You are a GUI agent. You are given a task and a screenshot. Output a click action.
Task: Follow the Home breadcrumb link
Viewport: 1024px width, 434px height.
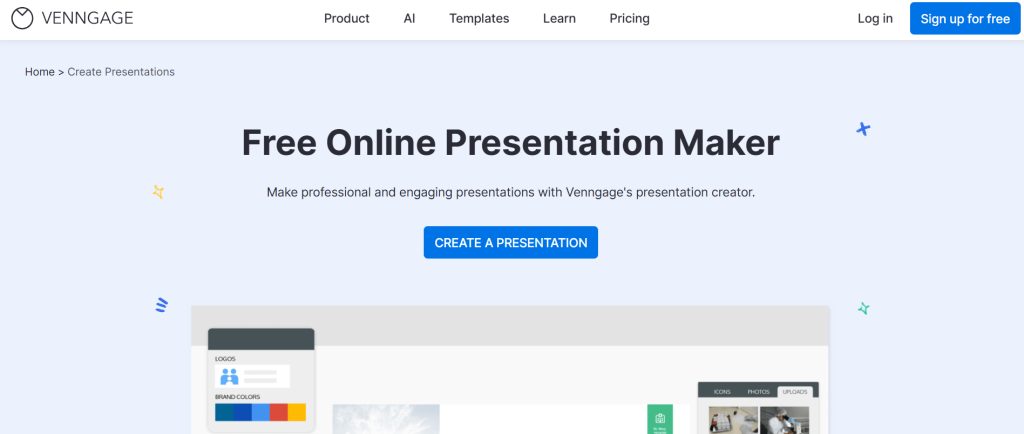[40, 72]
